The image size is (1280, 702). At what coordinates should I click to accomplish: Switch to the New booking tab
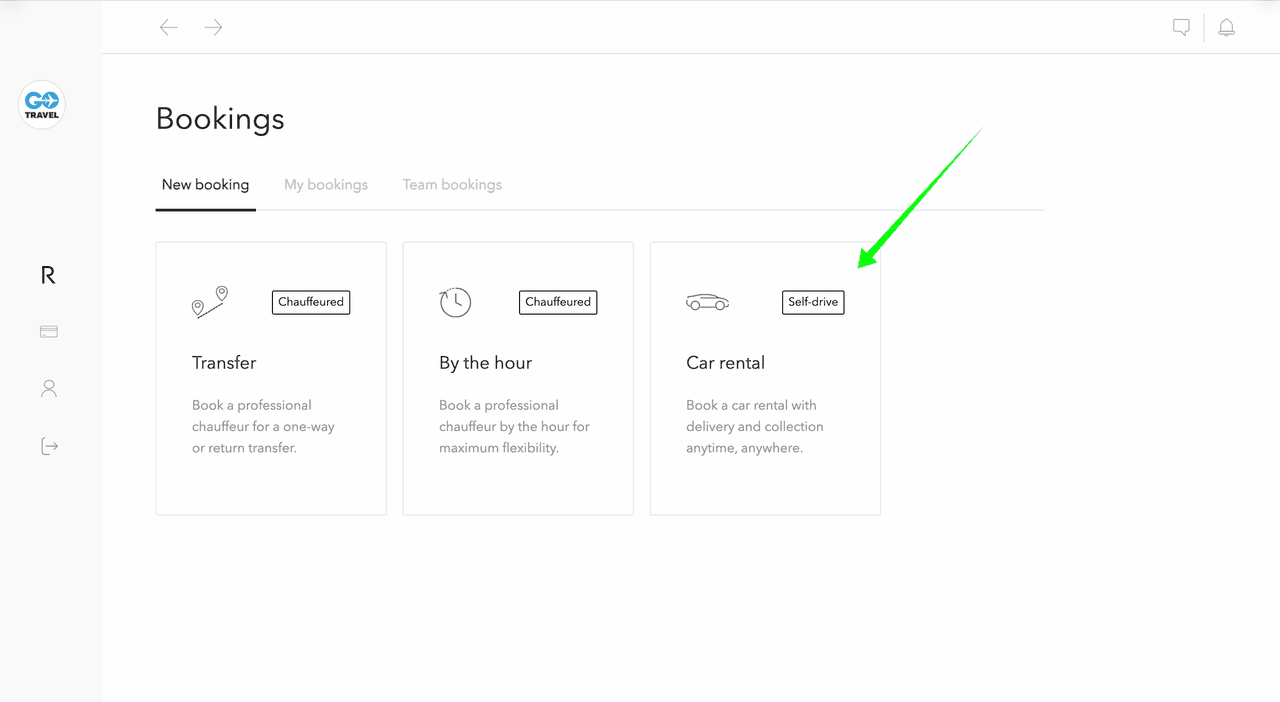tap(205, 185)
